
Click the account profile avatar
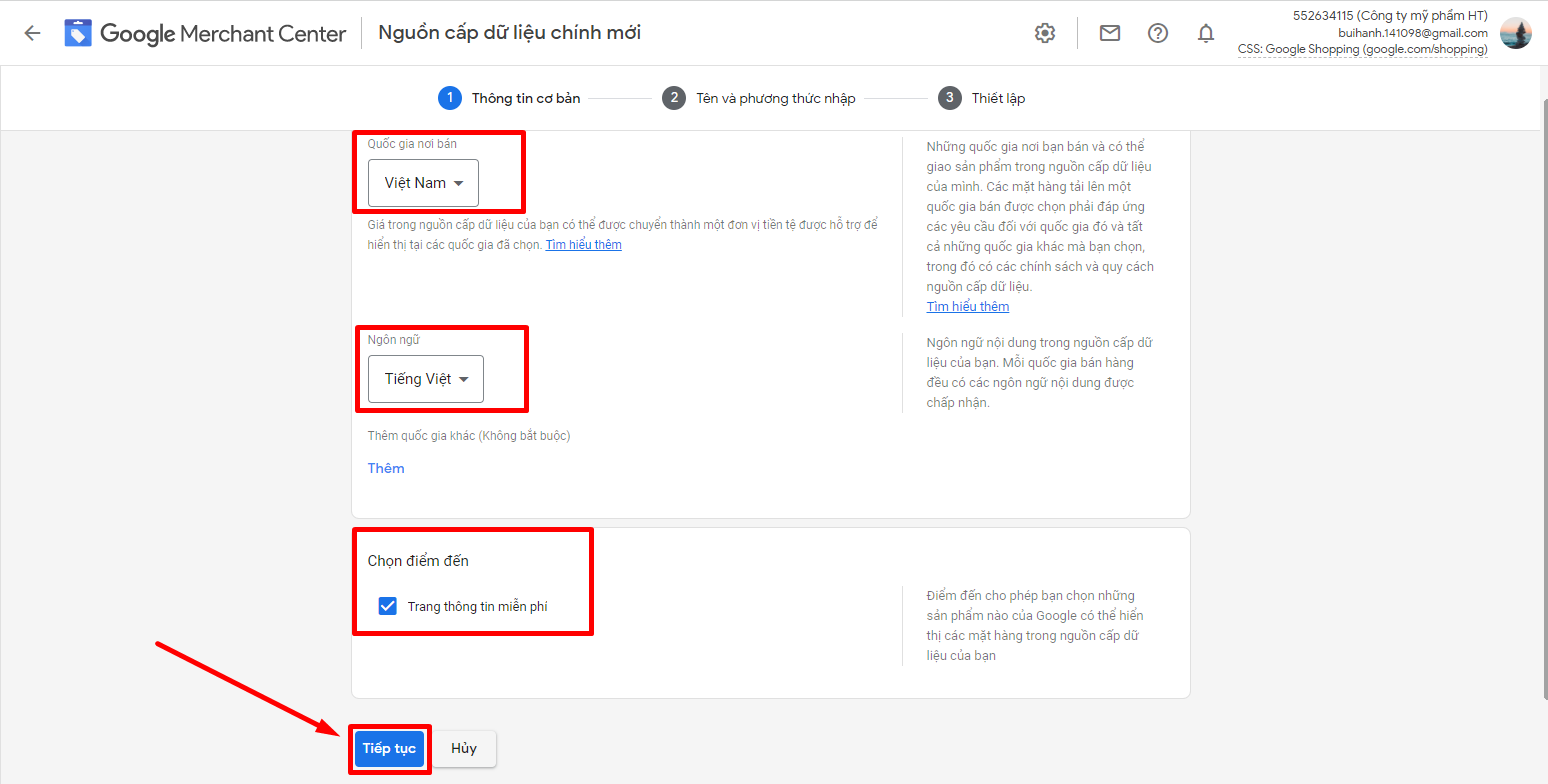click(1515, 33)
